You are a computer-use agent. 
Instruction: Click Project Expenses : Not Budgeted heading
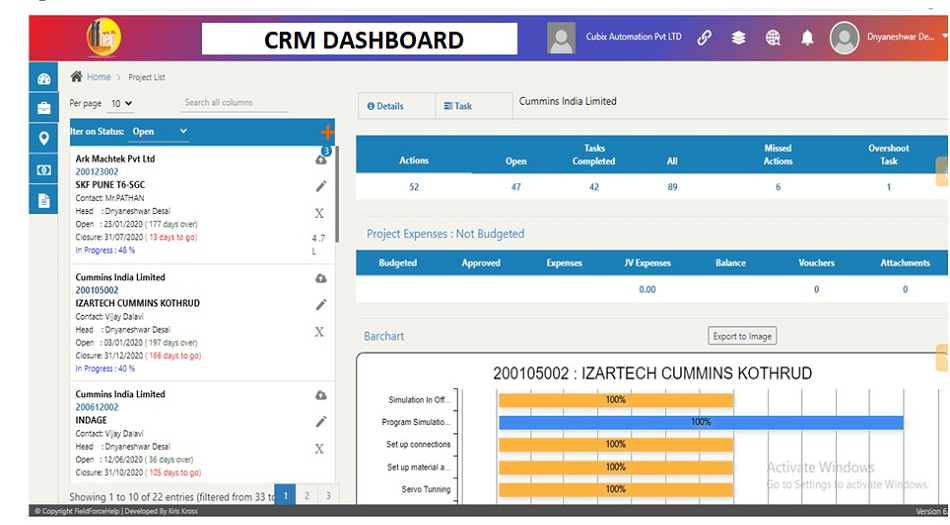tap(445, 234)
